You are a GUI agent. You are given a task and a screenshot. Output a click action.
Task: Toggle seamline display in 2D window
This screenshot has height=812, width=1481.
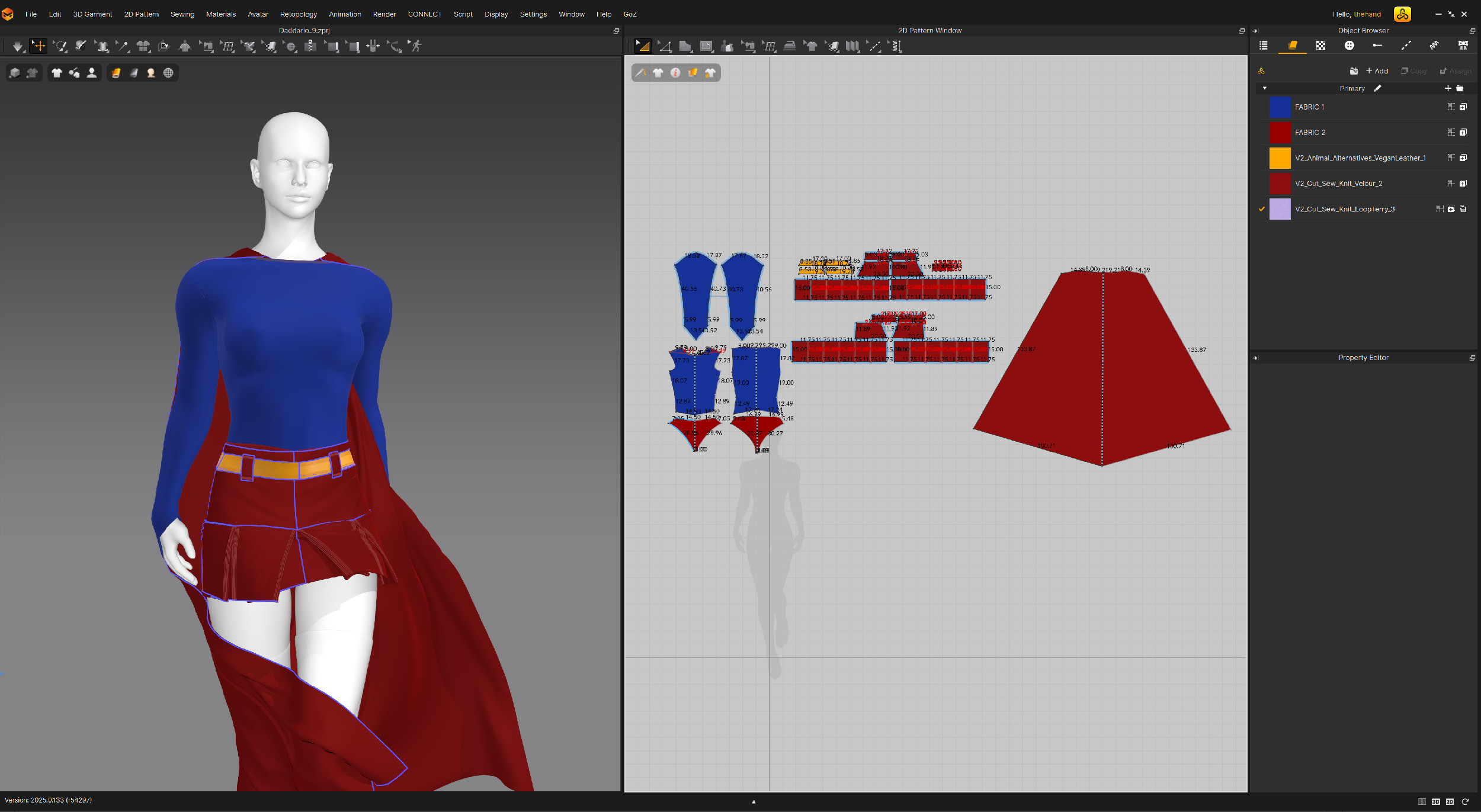[x=640, y=73]
